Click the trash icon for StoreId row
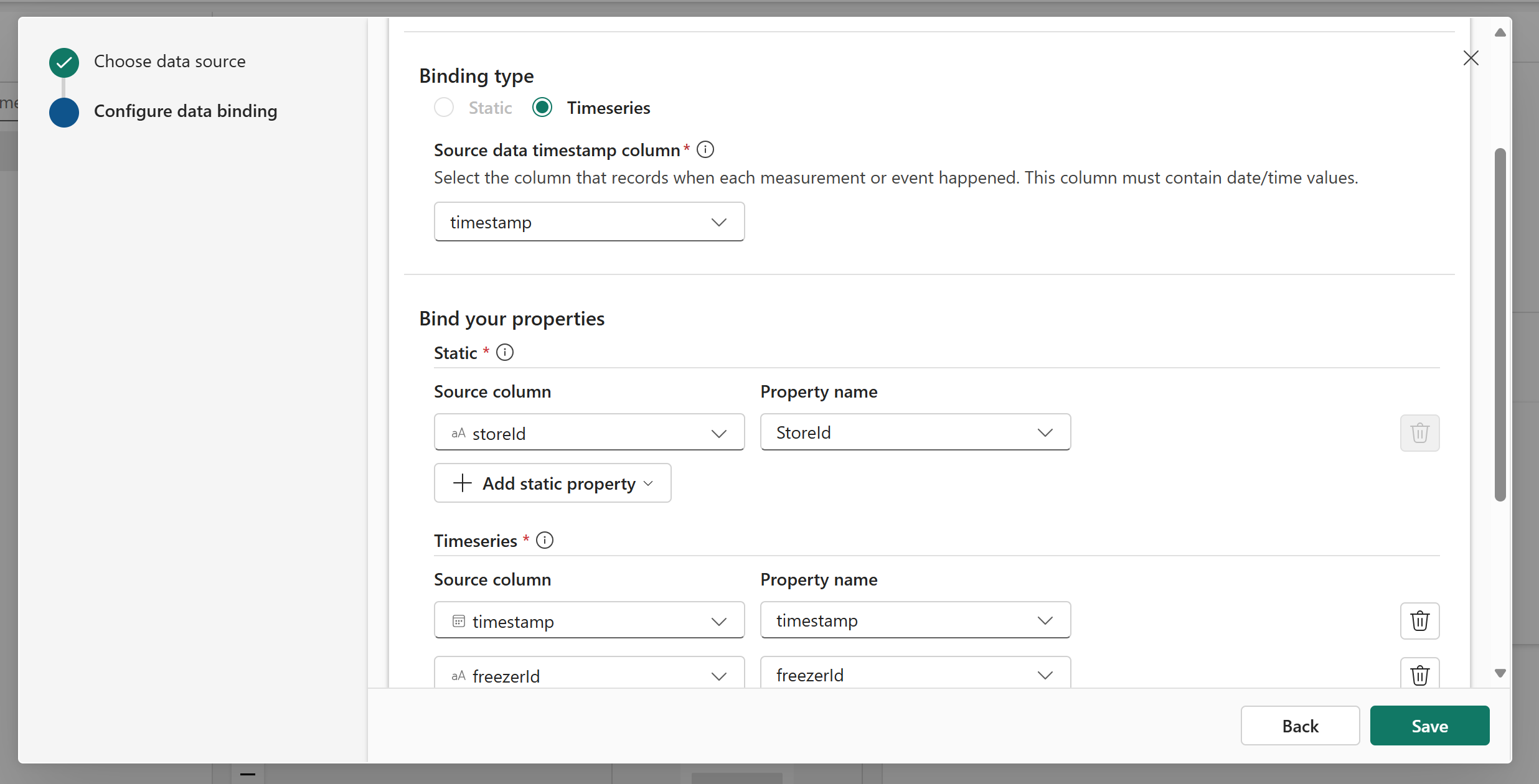This screenshot has height=784, width=1539. [1419, 432]
